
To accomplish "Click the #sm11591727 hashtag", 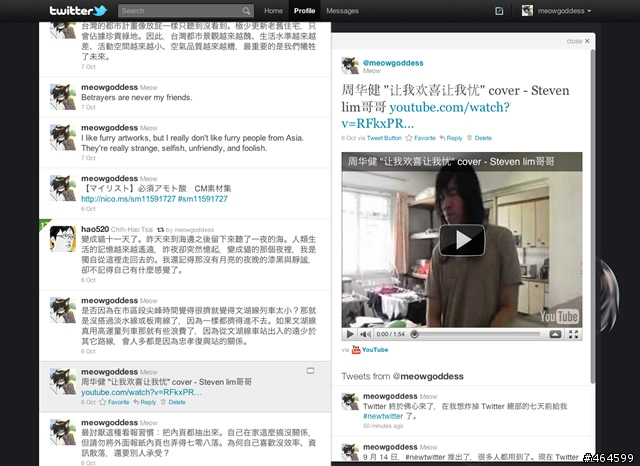I will [x=202, y=199].
